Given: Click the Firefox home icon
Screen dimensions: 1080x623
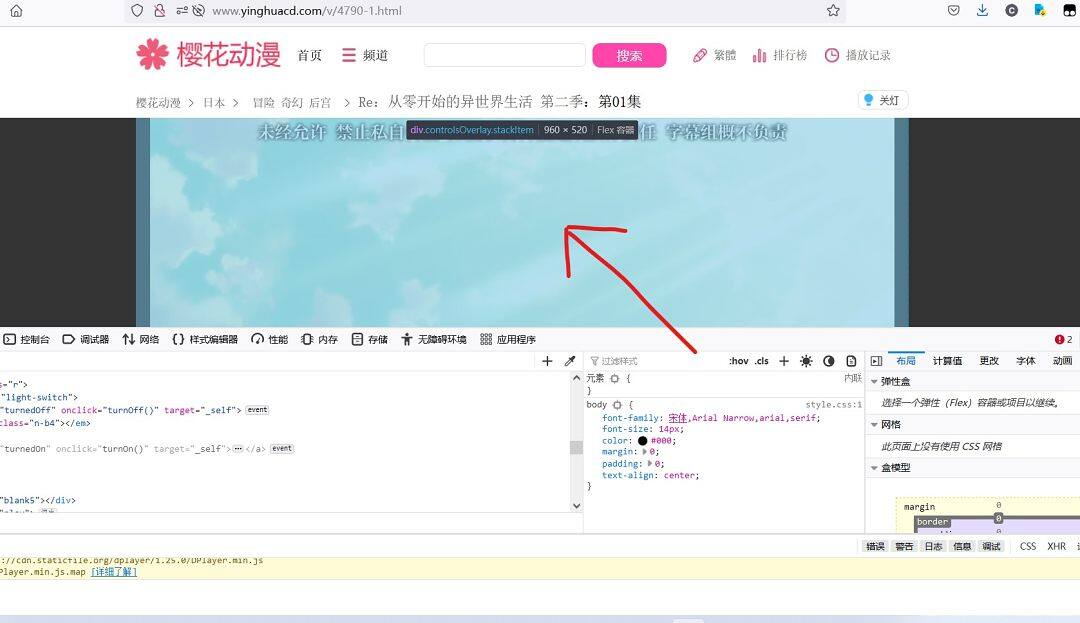Looking at the screenshot, I should pos(16,11).
